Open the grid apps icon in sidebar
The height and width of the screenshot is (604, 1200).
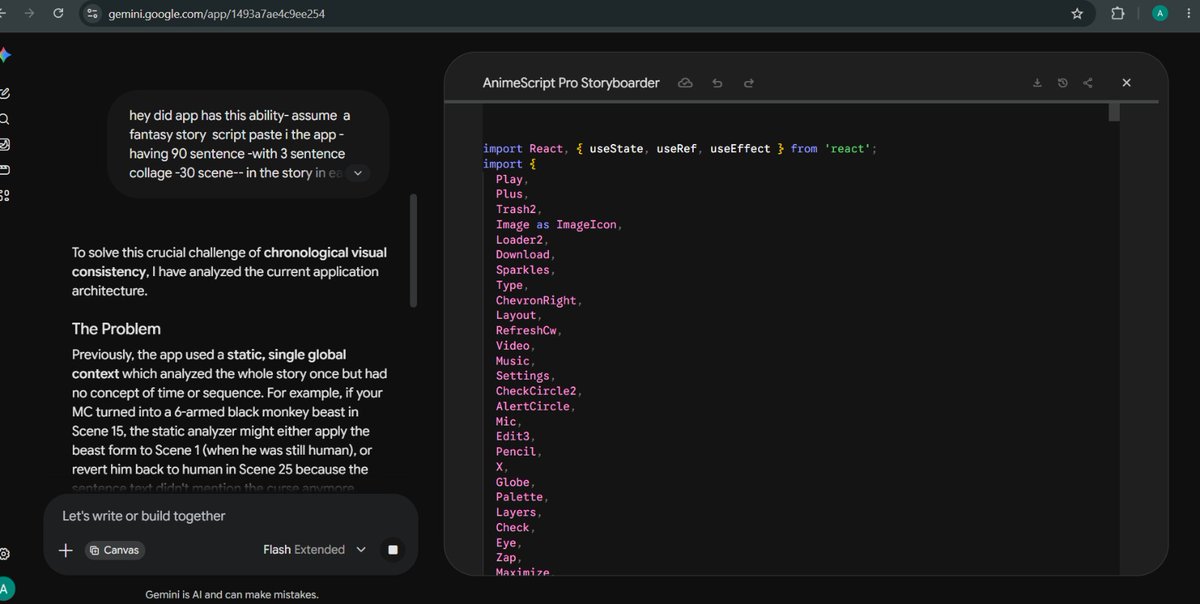point(4,195)
